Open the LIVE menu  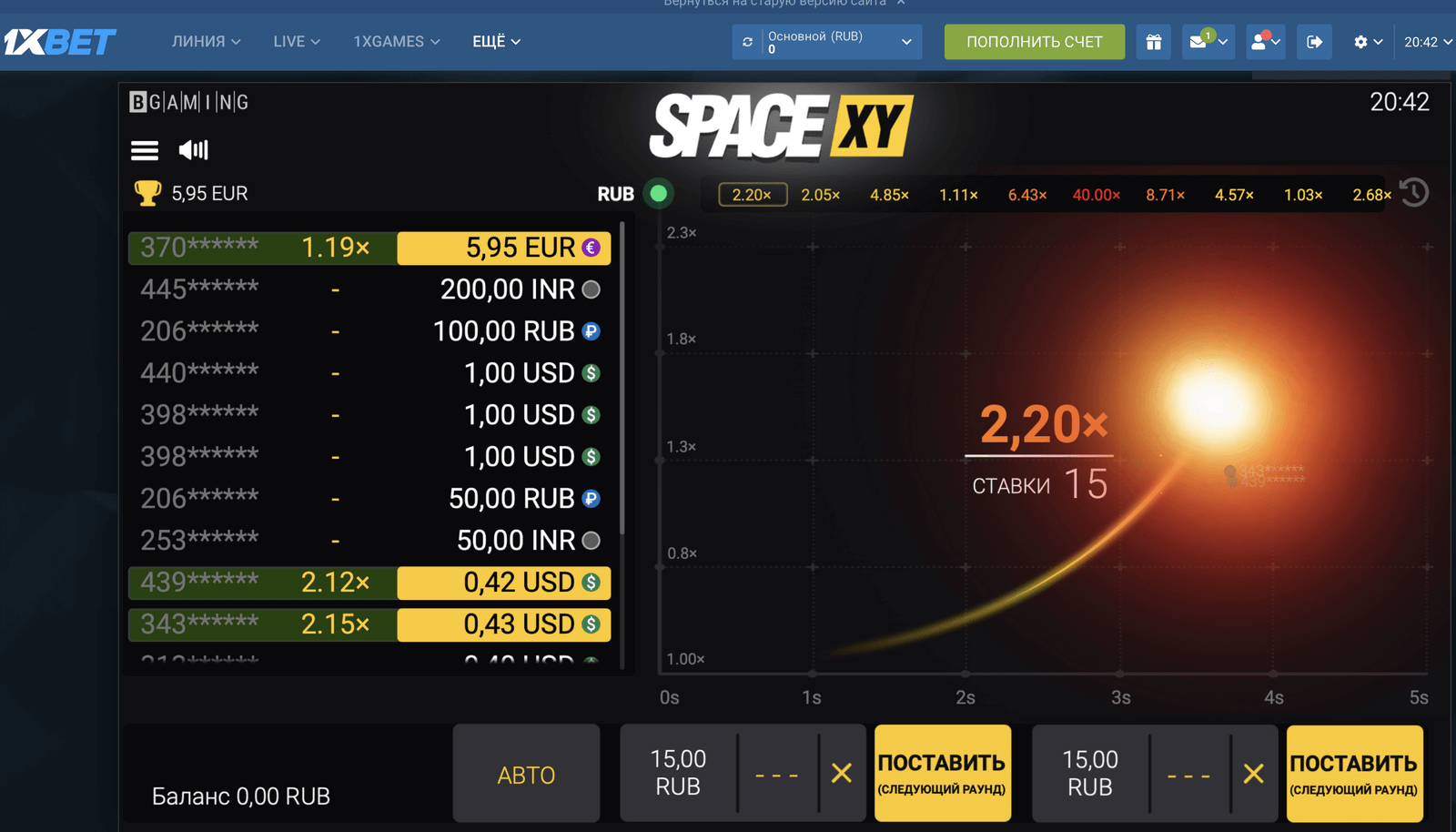click(297, 42)
